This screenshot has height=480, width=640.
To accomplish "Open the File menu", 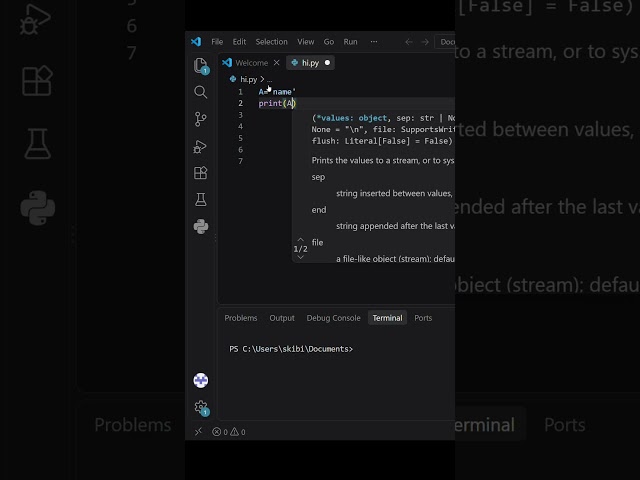I will coord(217,42).
